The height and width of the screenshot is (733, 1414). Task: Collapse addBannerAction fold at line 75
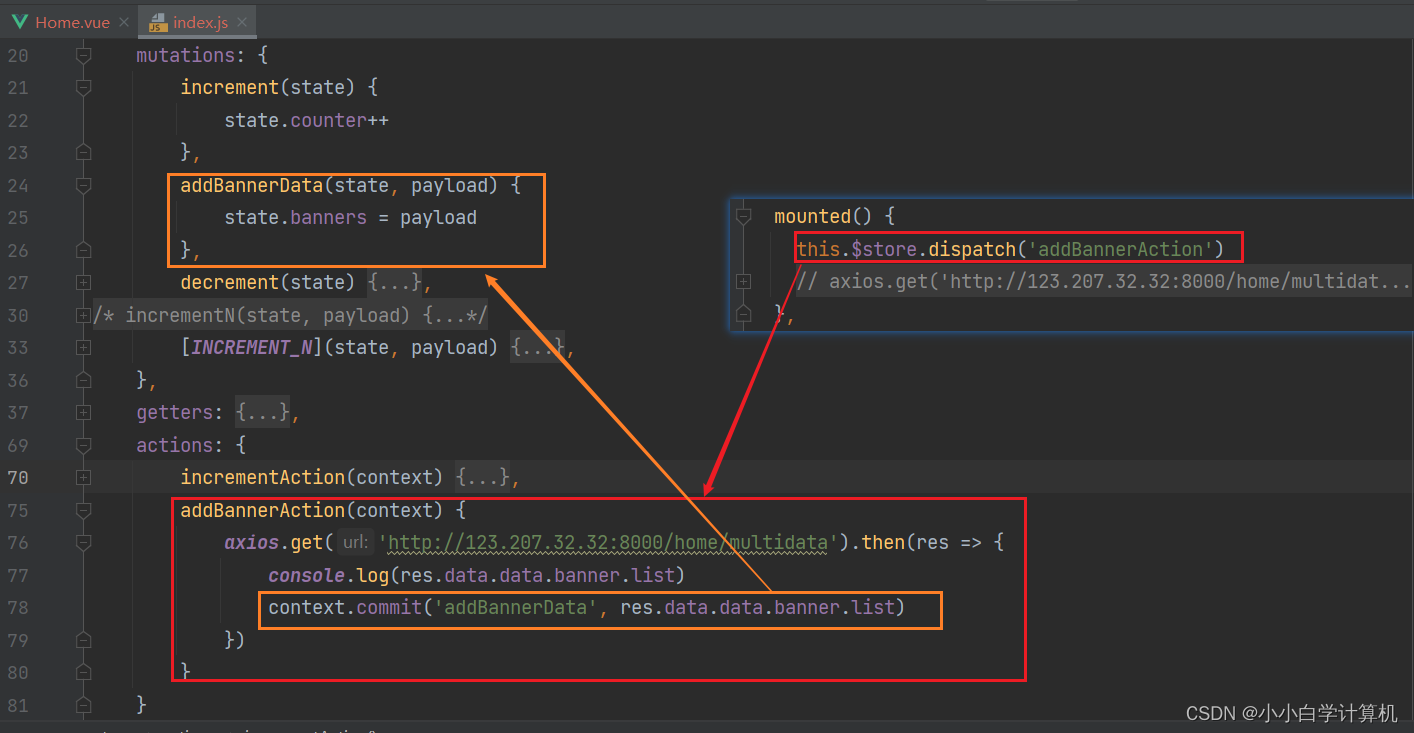point(83,511)
